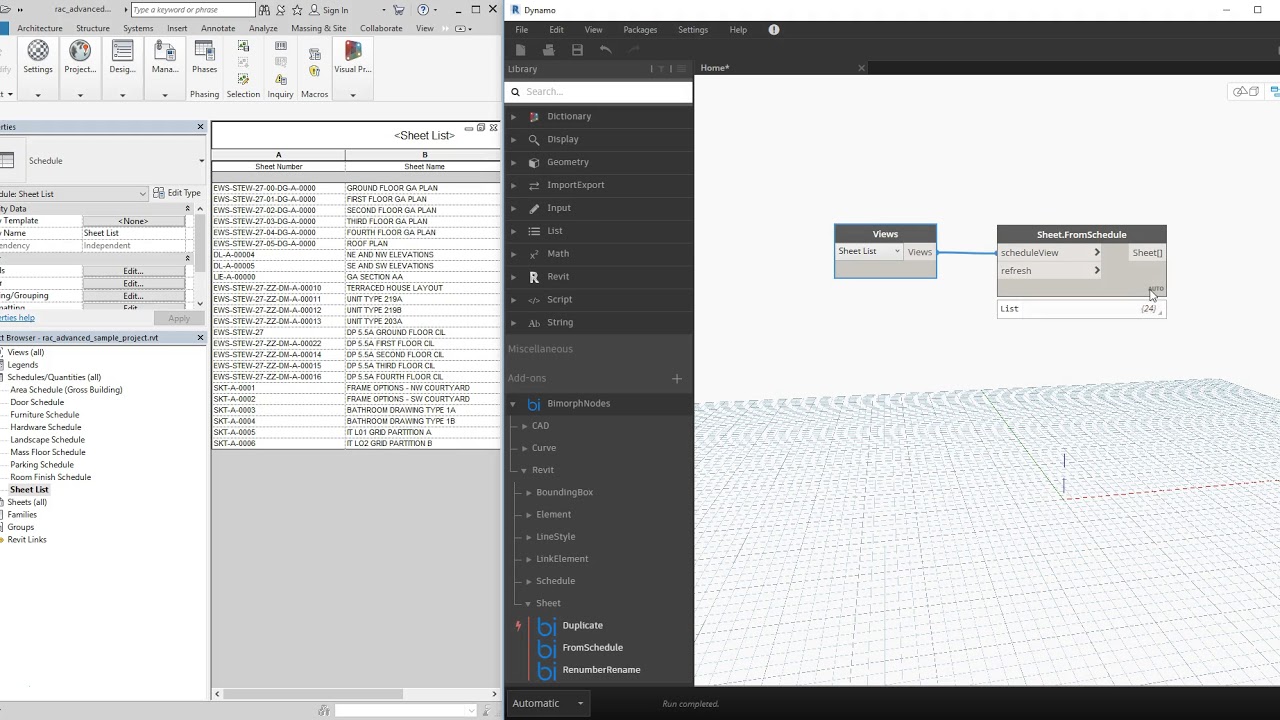1280x720 pixels.
Task: Save the Dynamo graph with the disk icon
Action: [x=577, y=49]
